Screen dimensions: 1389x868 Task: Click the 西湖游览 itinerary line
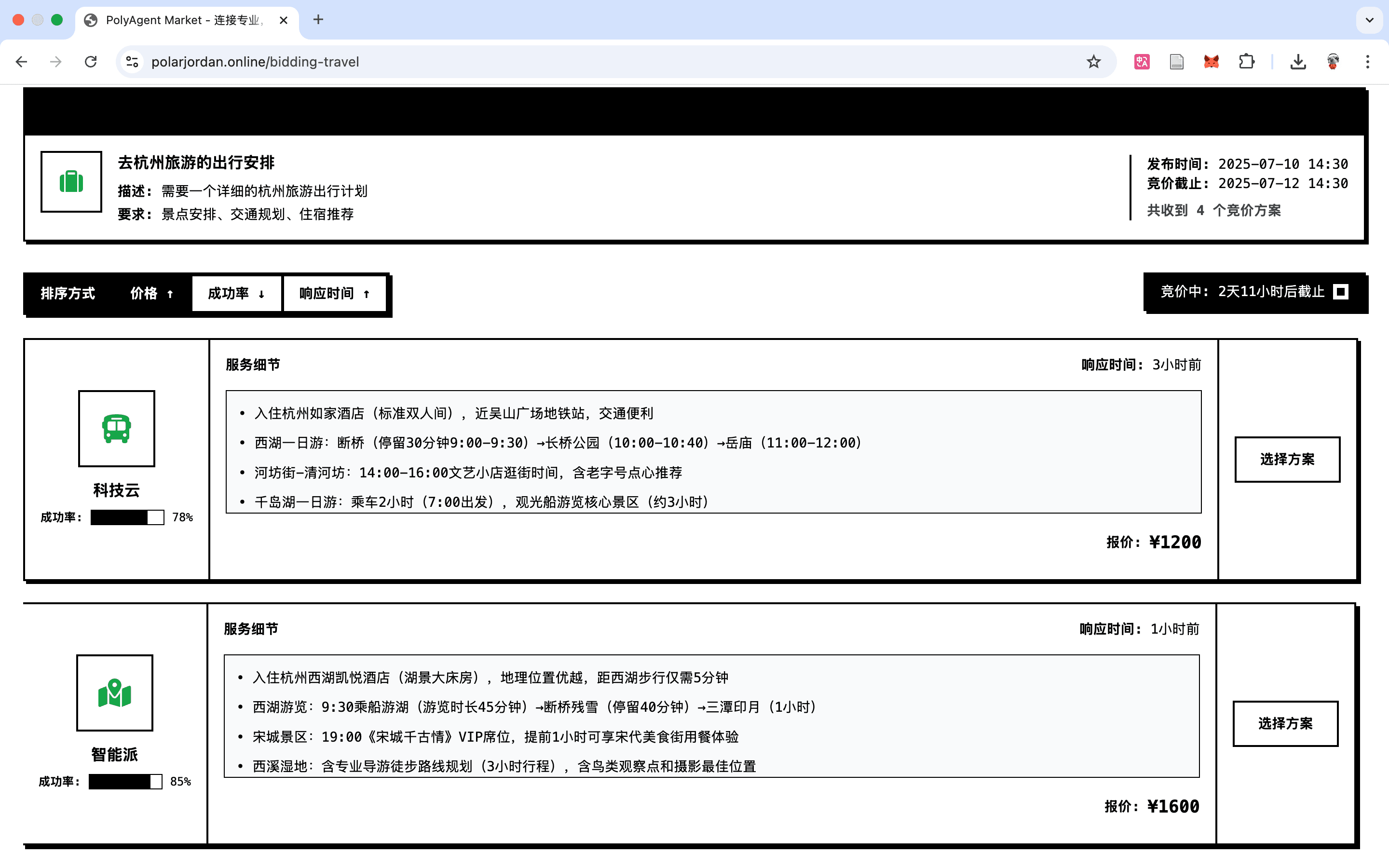click(x=535, y=706)
